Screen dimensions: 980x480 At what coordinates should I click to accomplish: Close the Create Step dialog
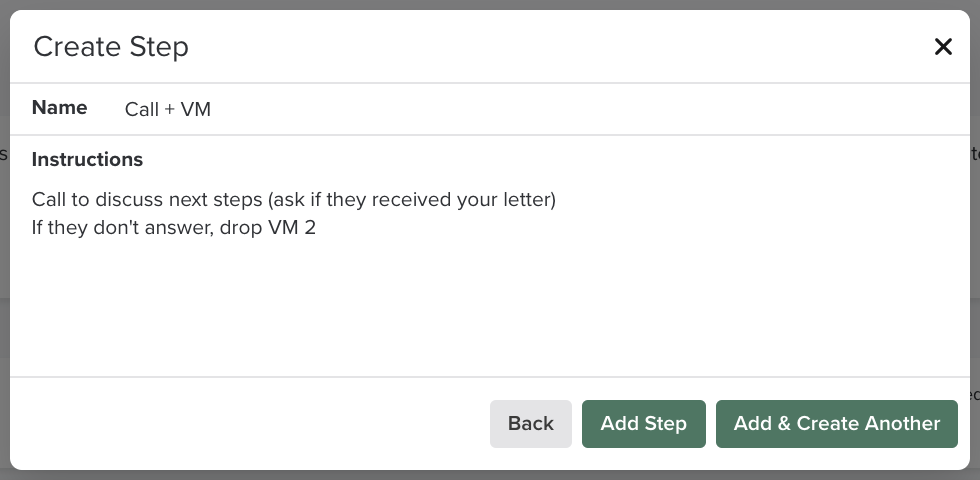point(942,47)
